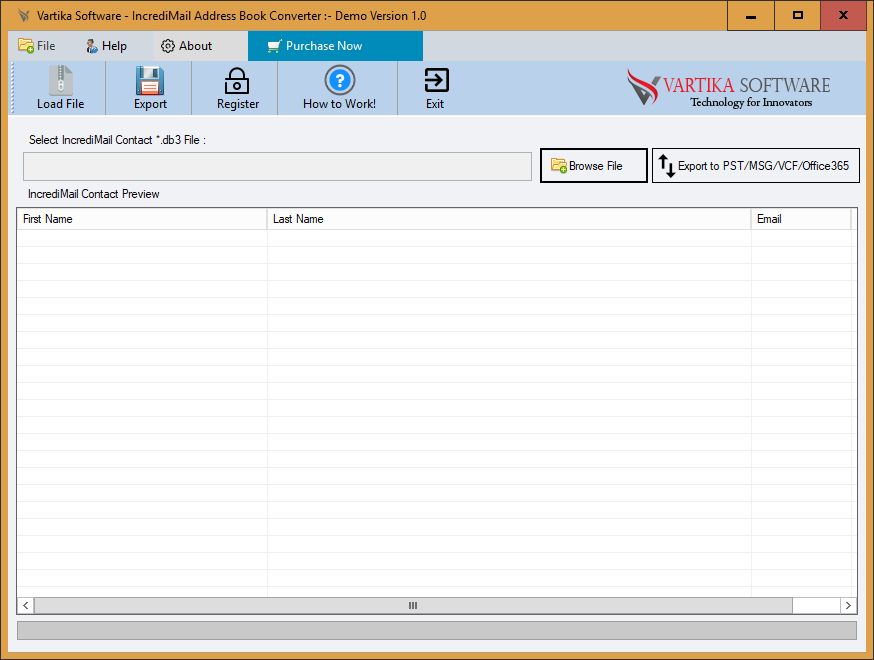Click the Load File zip icon

(x=60, y=80)
